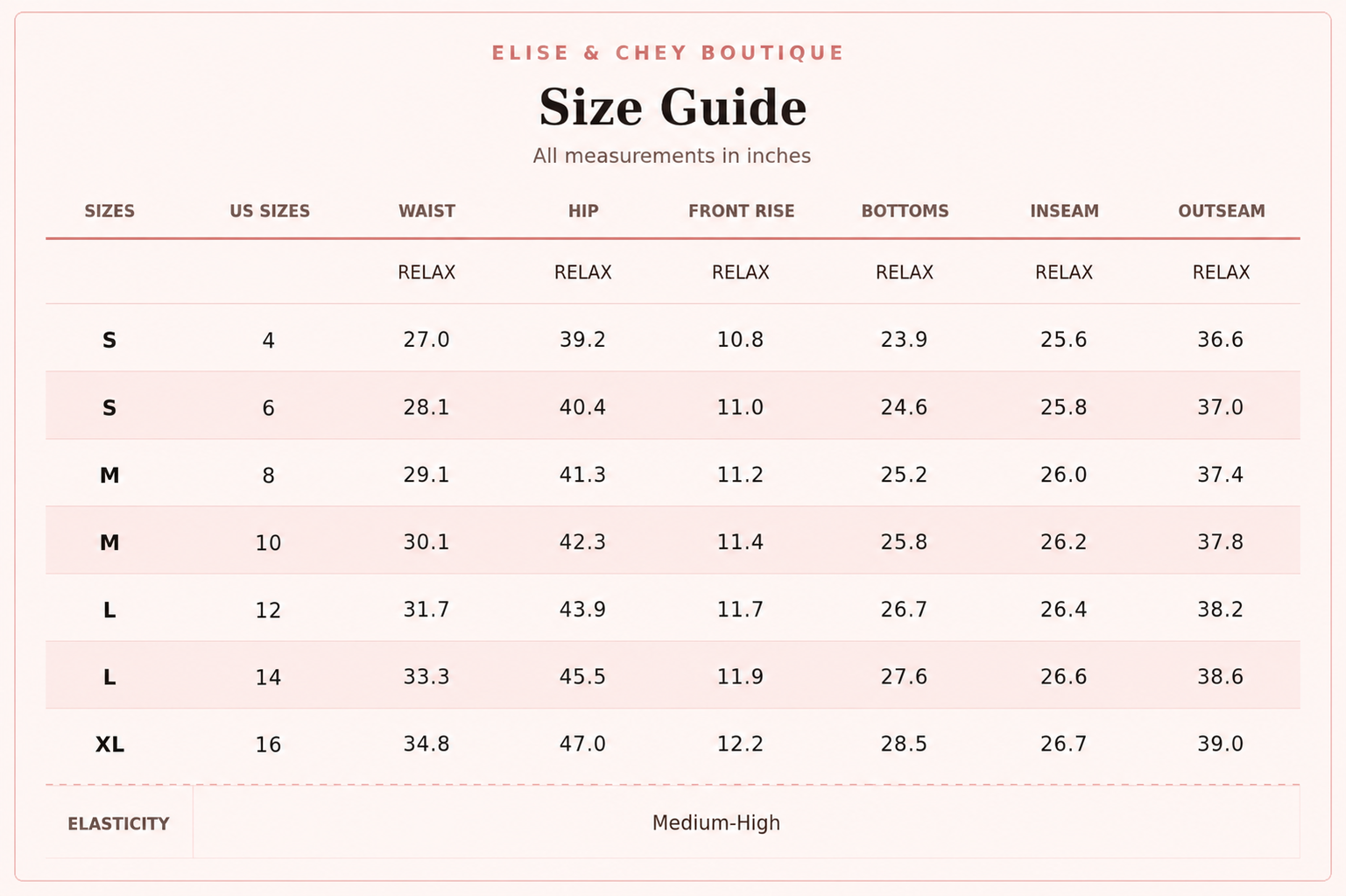Viewport: 1346px width, 896px height.
Task: Select the Medium-High elasticity value
Action: 716,823
